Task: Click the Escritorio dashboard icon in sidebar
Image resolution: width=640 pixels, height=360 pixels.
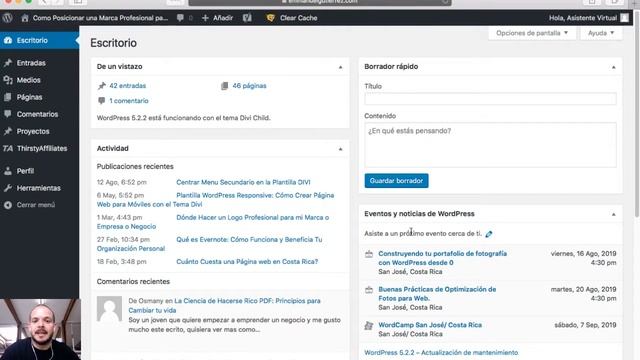Action: [8, 40]
